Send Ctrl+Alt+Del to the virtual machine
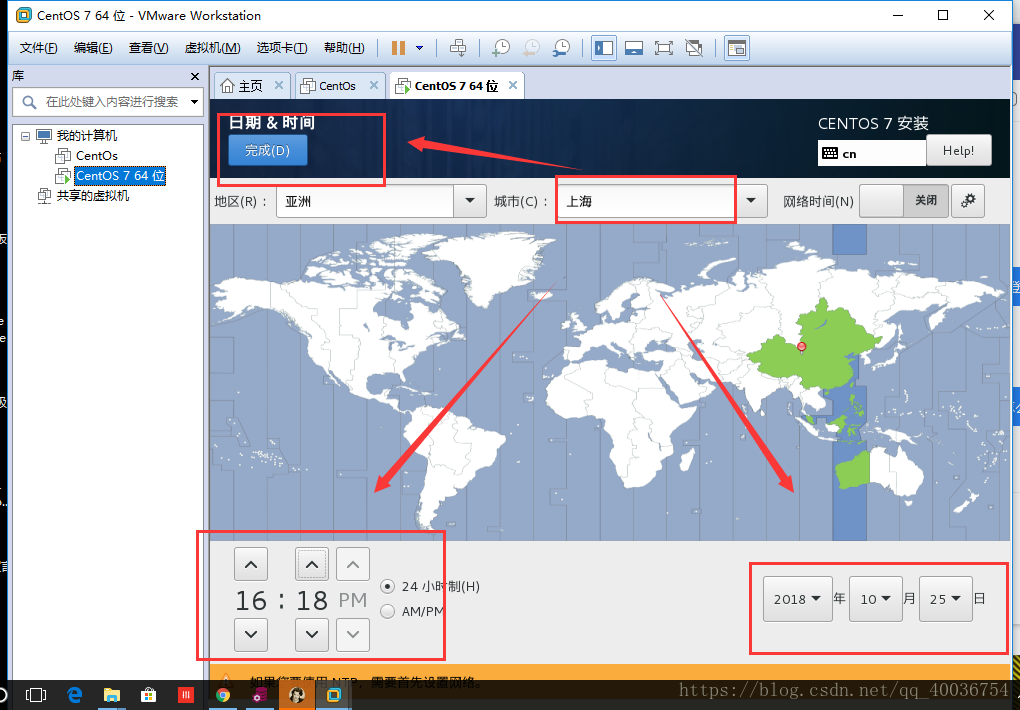This screenshot has width=1020, height=710. [x=458, y=48]
